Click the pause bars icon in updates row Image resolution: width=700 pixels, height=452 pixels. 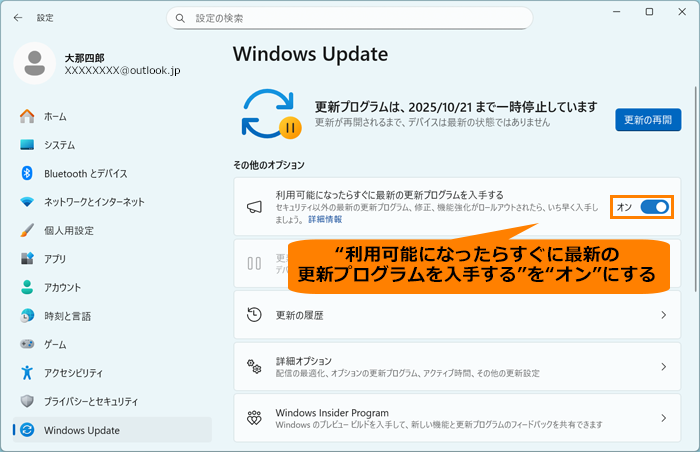[254, 264]
